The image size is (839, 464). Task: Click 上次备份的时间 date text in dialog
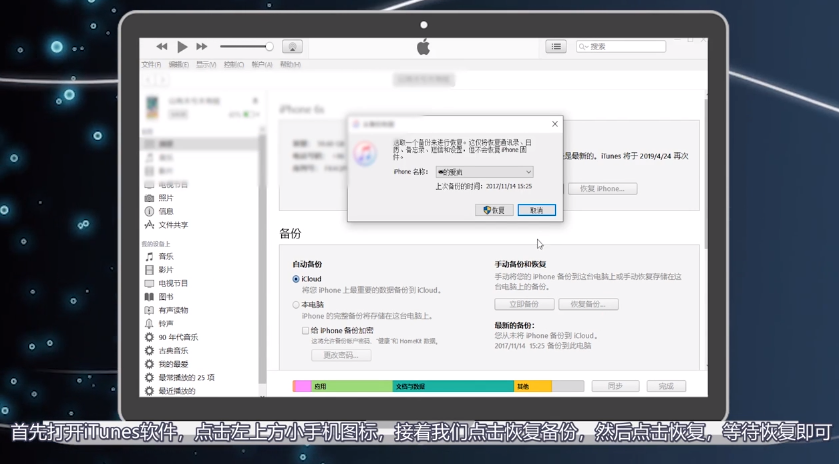[x=483, y=186]
